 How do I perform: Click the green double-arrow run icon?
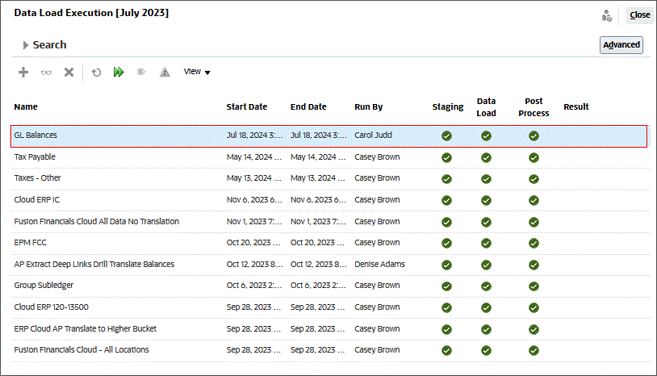(x=119, y=72)
